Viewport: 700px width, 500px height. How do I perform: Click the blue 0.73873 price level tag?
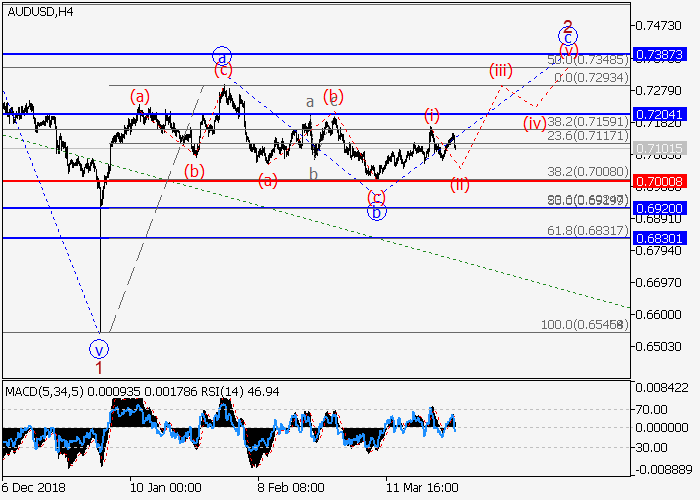tap(662, 52)
